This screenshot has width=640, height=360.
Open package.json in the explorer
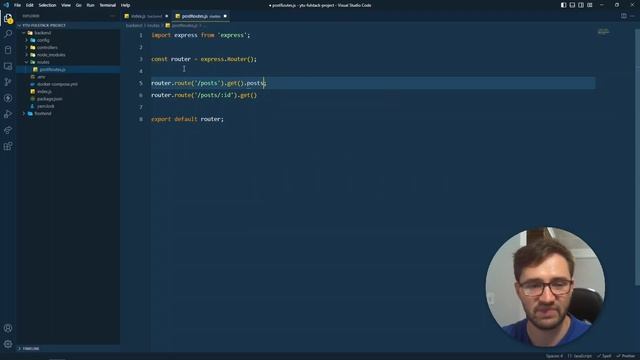pos(49,99)
